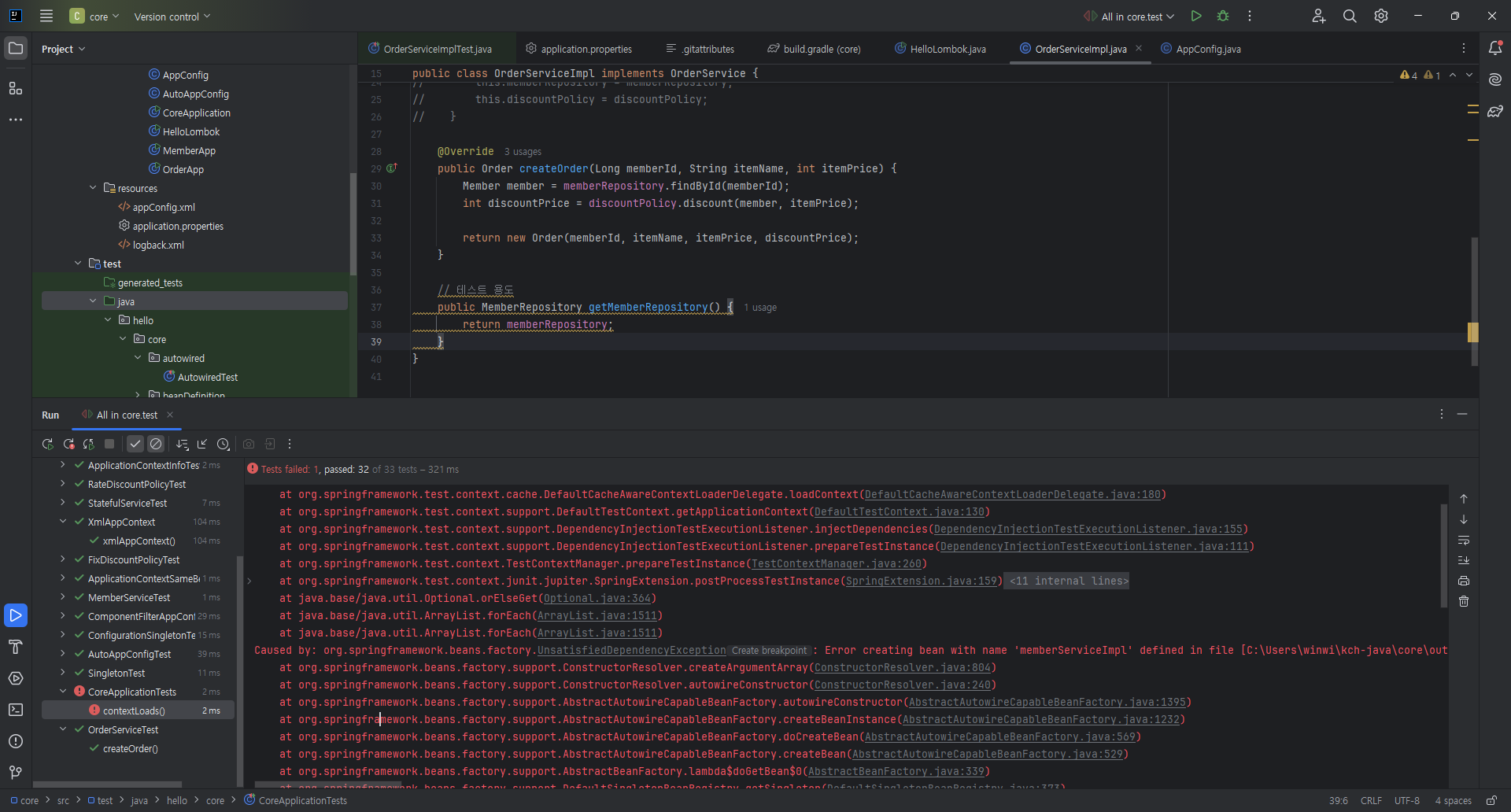The height and width of the screenshot is (812, 1511).
Task: Open test history clock
Action: point(224,444)
